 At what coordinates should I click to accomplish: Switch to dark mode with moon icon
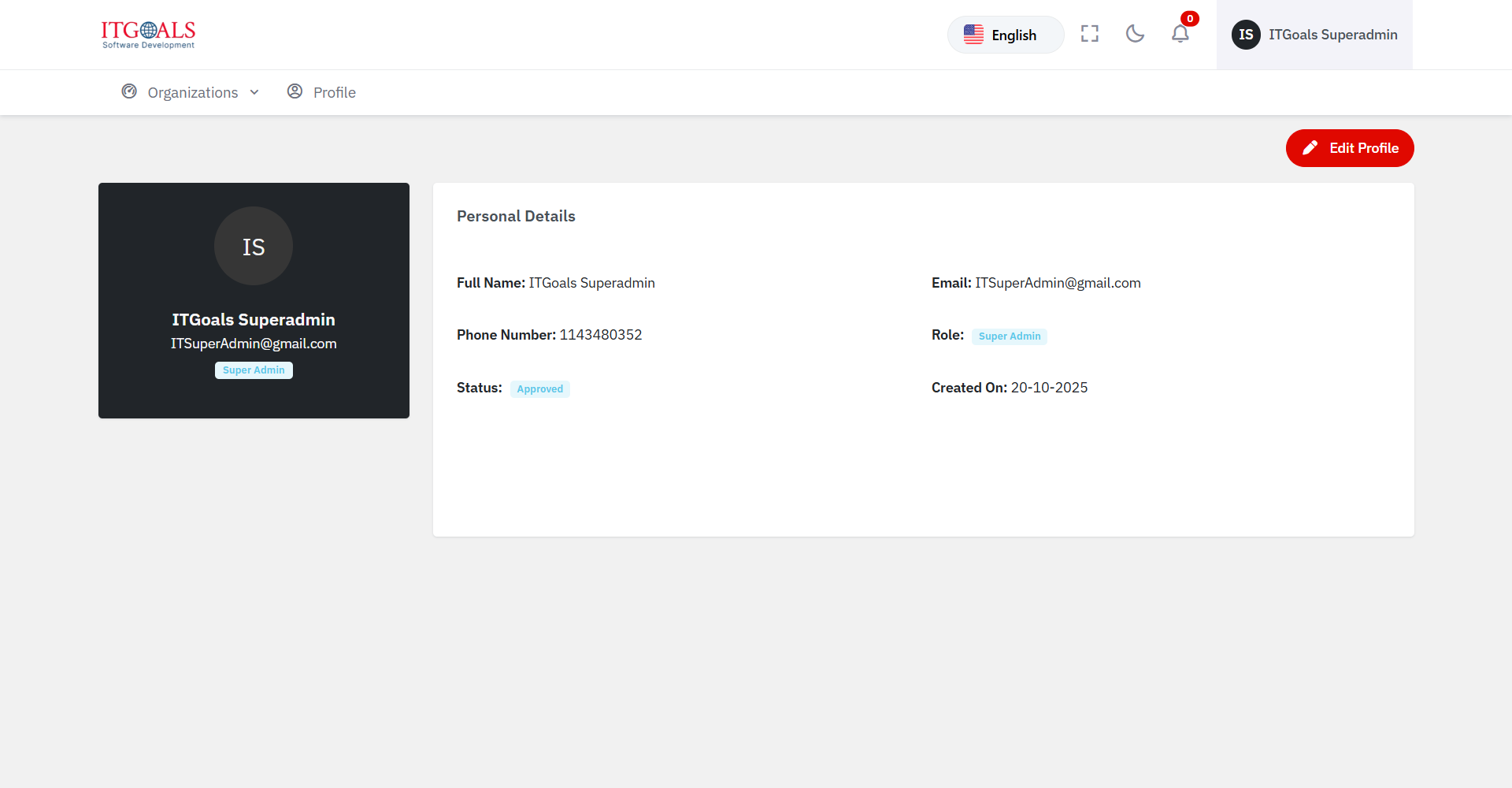click(x=1135, y=34)
